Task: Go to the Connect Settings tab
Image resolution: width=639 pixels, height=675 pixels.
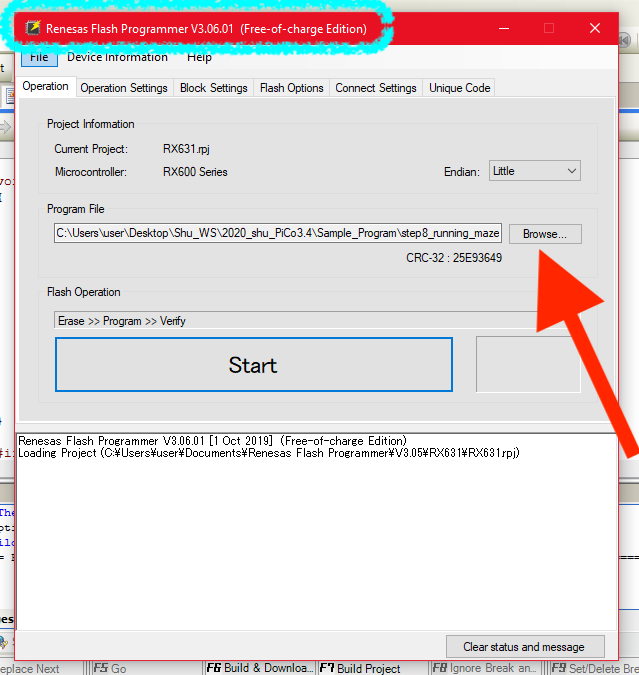Action: click(376, 88)
